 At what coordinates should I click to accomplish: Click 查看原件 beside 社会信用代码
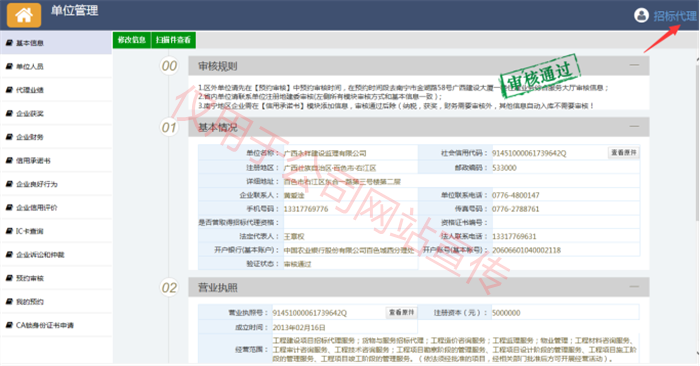(624, 153)
